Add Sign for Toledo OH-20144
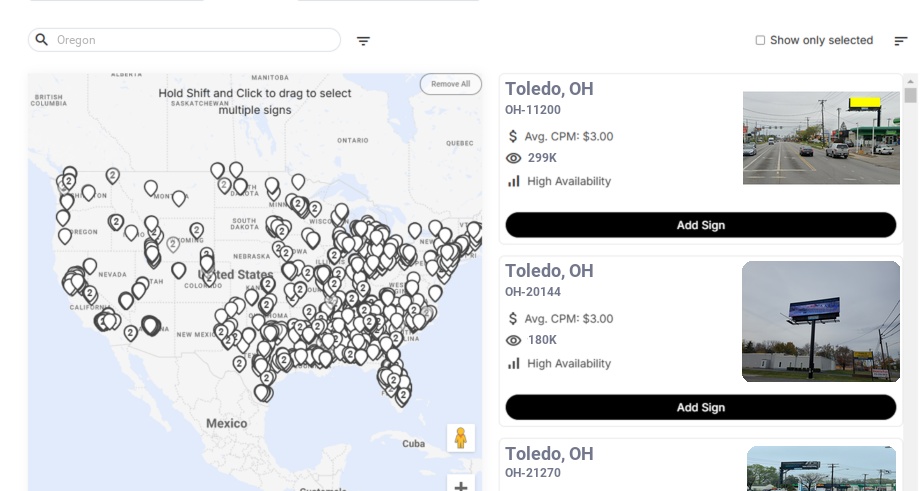 coord(700,407)
